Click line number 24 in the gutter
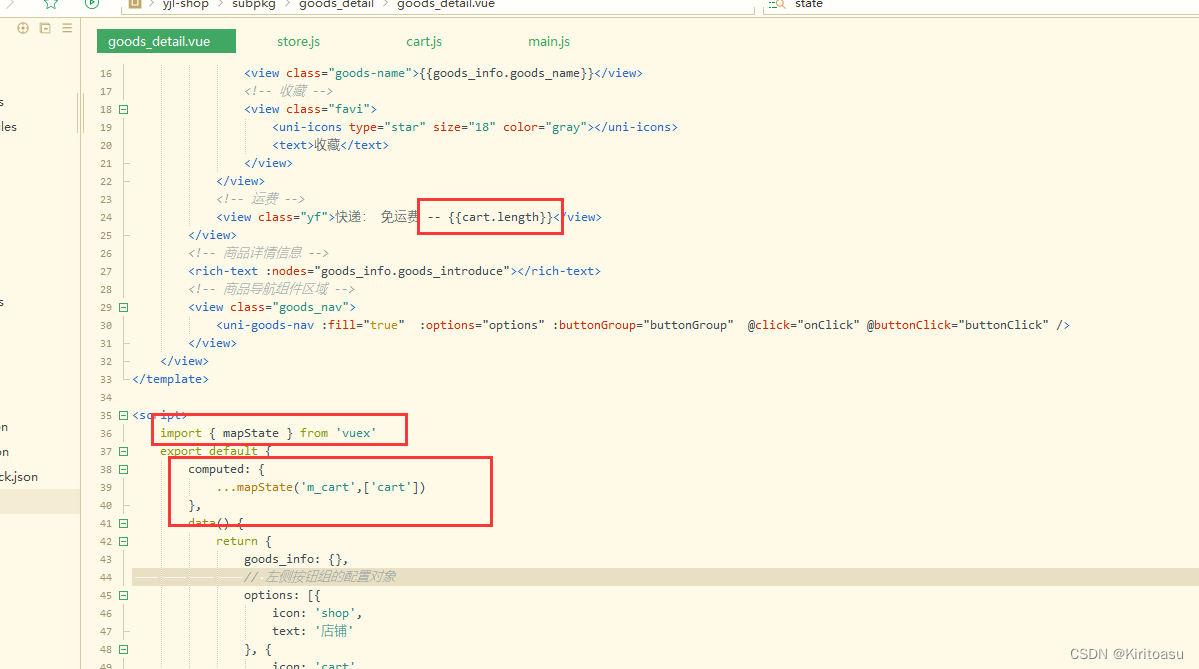Image resolution: width=1199 pixels, height=669 pixels. 106,217
